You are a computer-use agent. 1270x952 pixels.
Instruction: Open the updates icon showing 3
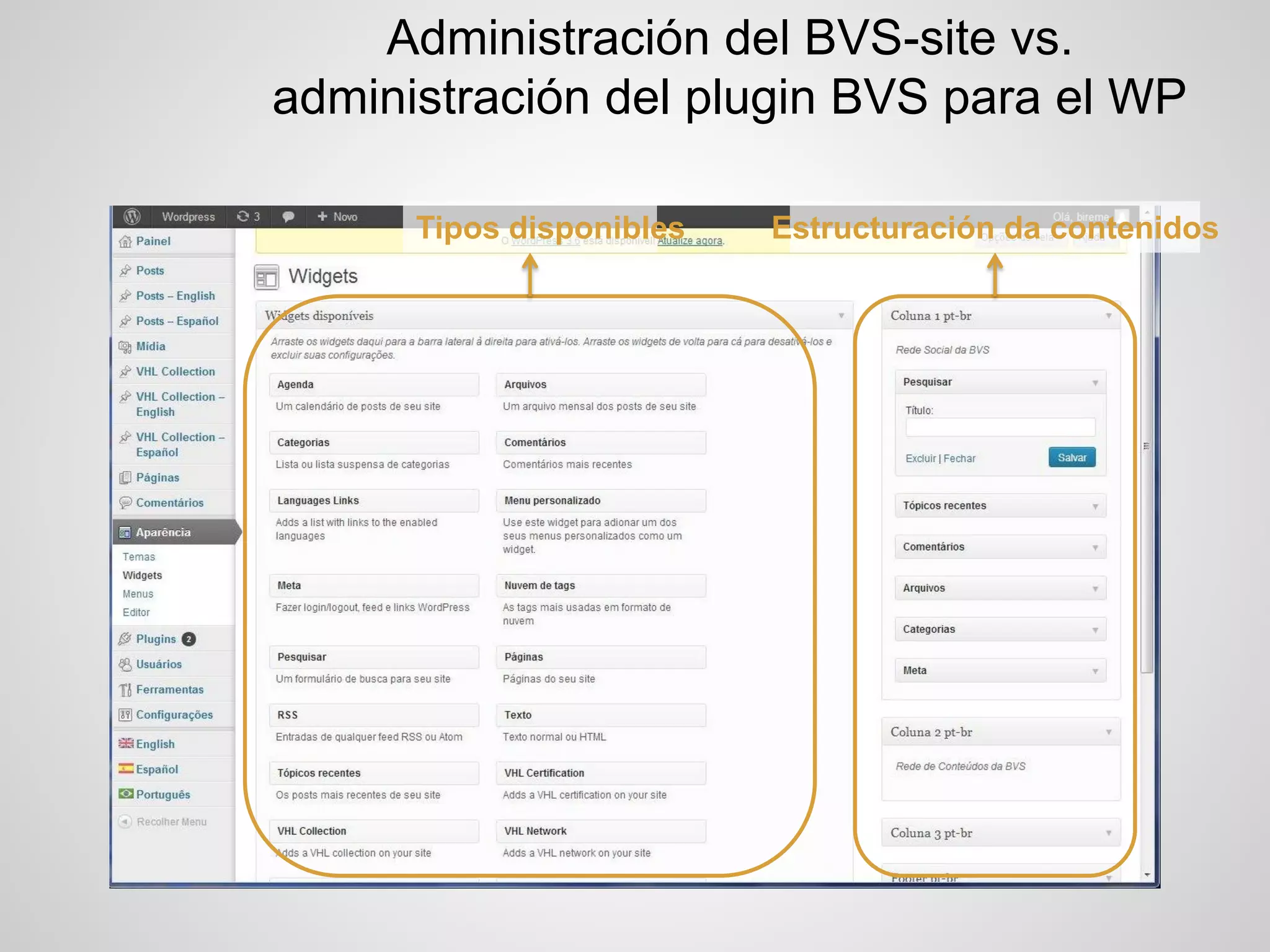click(248, 216)
